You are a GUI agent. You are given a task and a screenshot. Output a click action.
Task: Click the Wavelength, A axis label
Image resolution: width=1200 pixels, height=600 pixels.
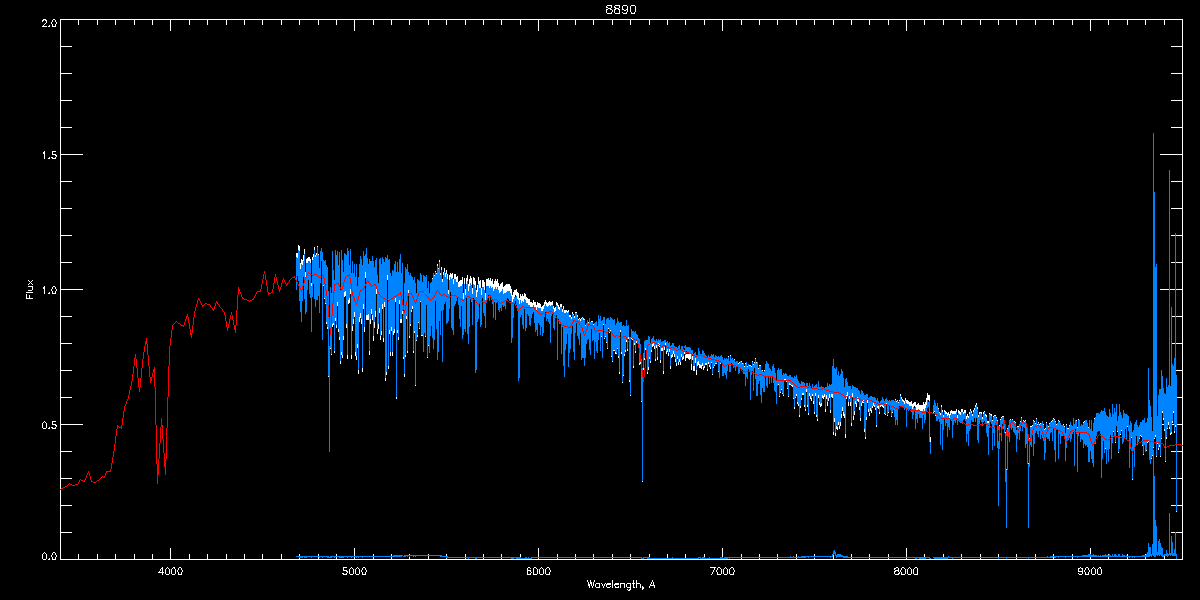[620, 584]
